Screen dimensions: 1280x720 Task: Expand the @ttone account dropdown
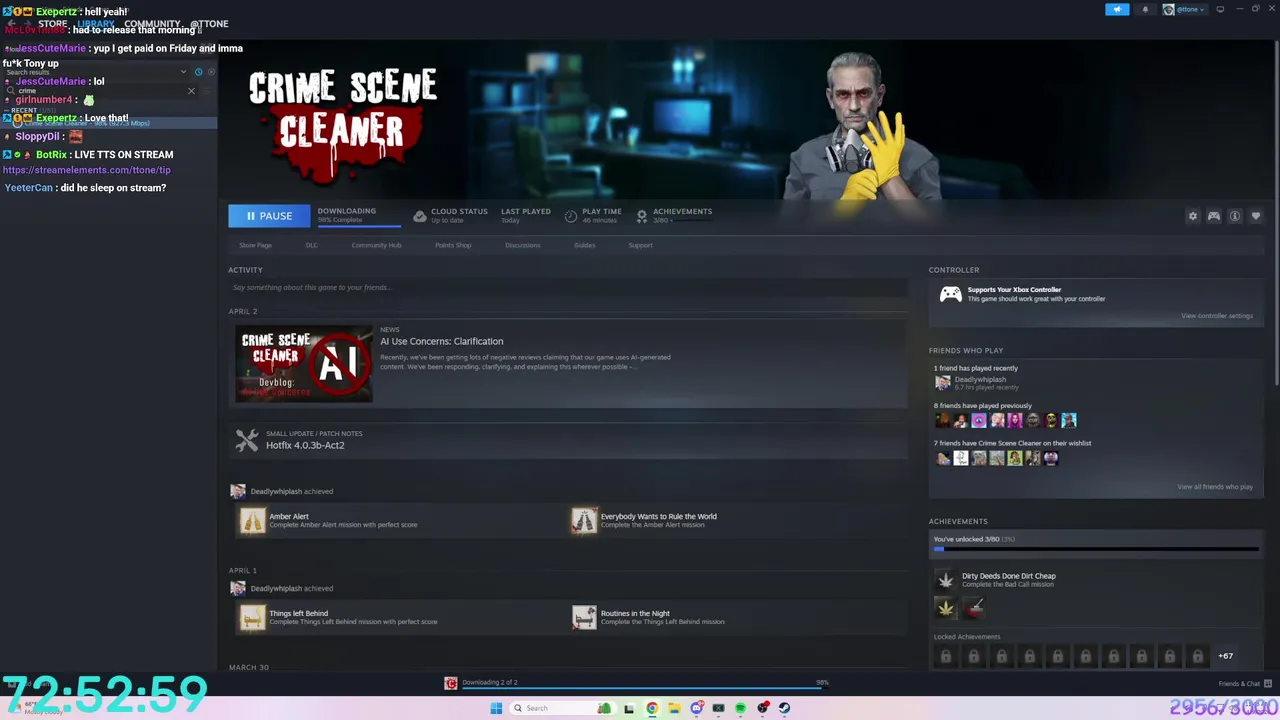(x=1185, y=10)
